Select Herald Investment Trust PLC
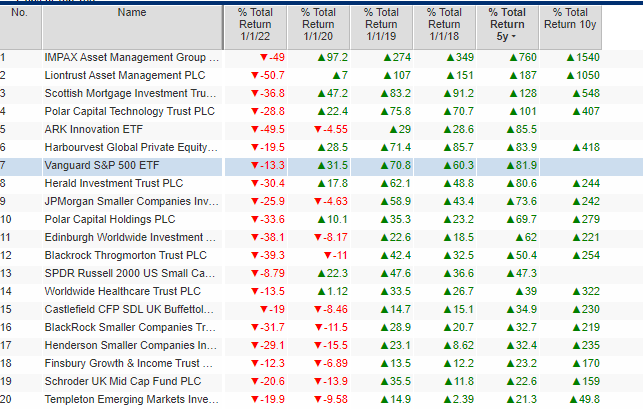643x409 pixels. click(114, 183)
